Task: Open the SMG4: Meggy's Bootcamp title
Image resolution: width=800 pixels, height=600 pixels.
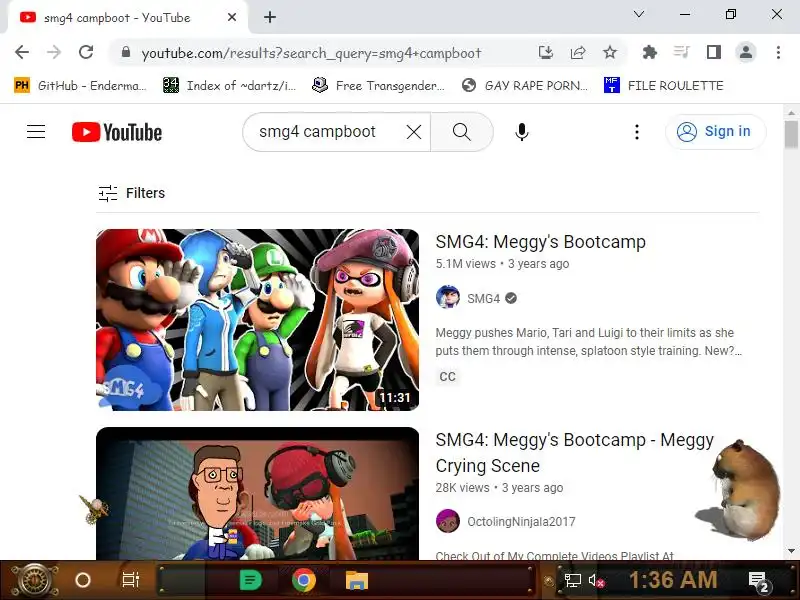Action: click(541, 242)
